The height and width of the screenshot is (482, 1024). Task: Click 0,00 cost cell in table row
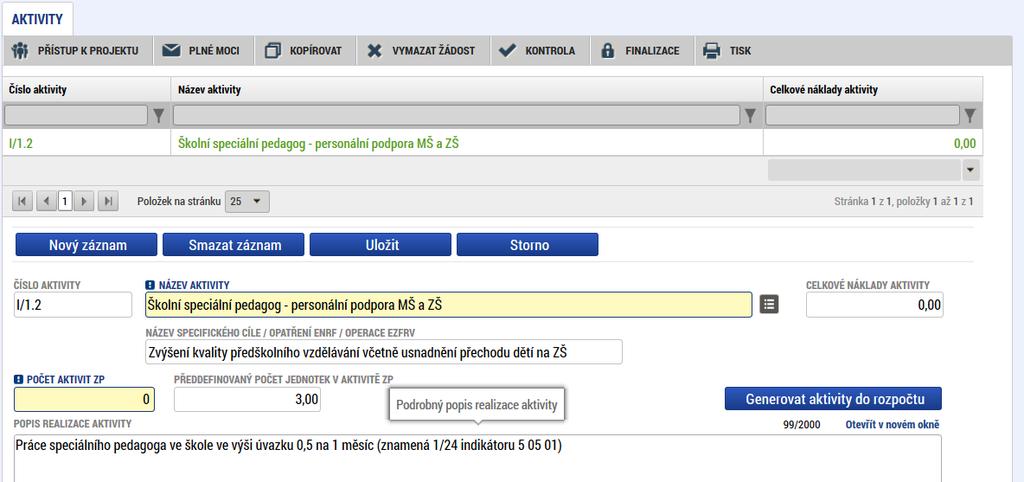[x=872, y=143]
